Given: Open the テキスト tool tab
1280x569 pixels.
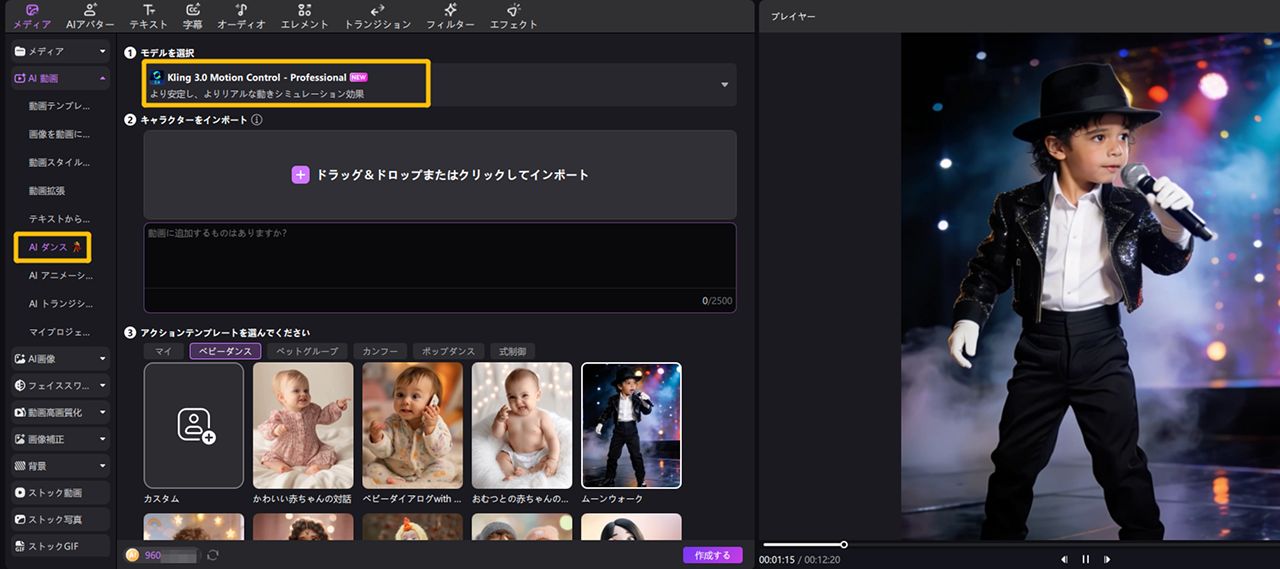Looking at the screenshot, I should (x=149, y=16).
